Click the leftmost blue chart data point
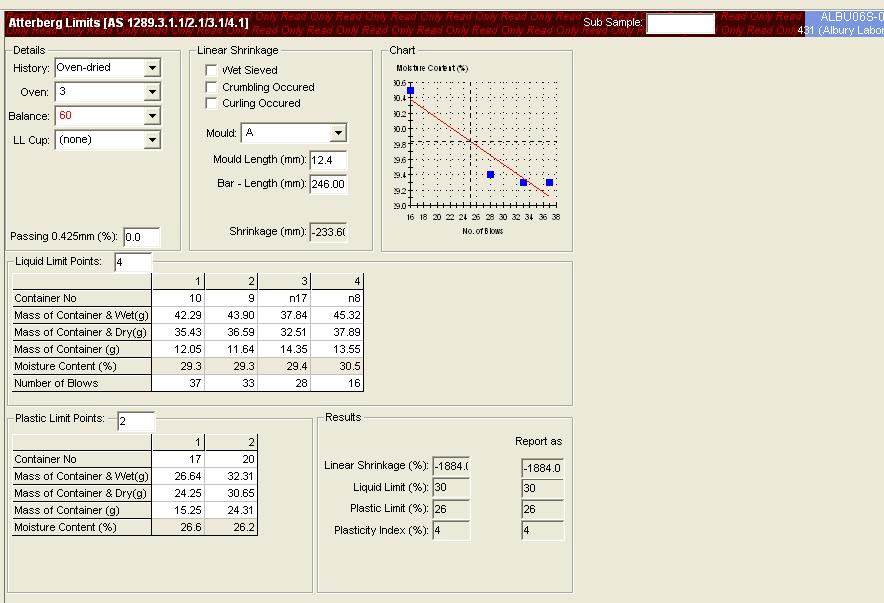Image resolution: width=884 pixels, height=603 pixels. coord(410,91)
